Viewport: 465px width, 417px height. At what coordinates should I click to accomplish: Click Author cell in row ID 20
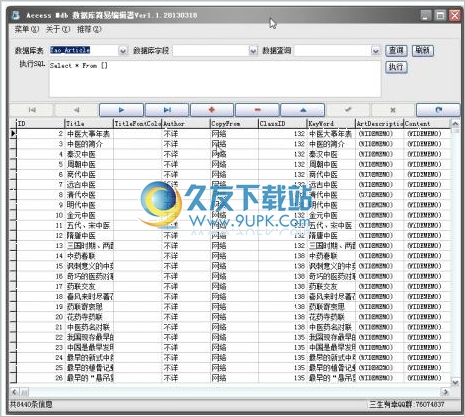pyautogui.click(x=186, y=317)
